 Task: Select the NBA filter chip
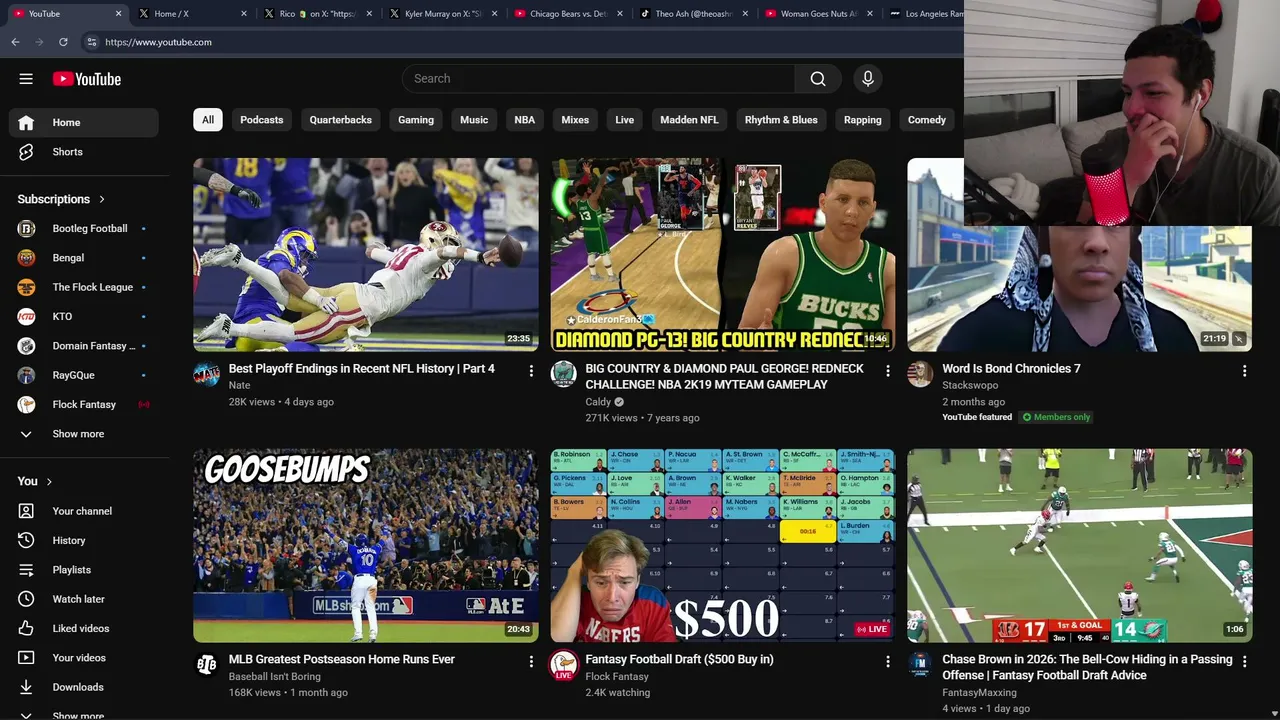[525, 120]
